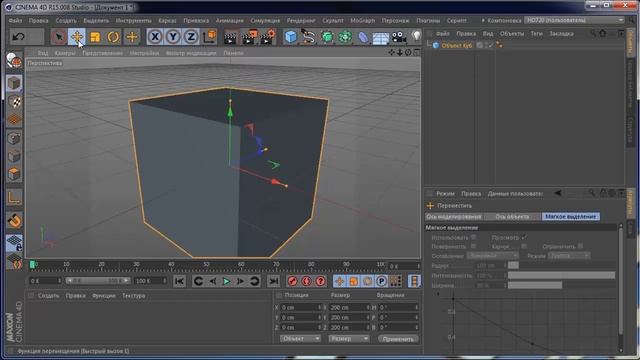The width and height of the screenshot is (640, 360).
Task: Open Файл menu in main menu bar
Action: coord(16,20)
